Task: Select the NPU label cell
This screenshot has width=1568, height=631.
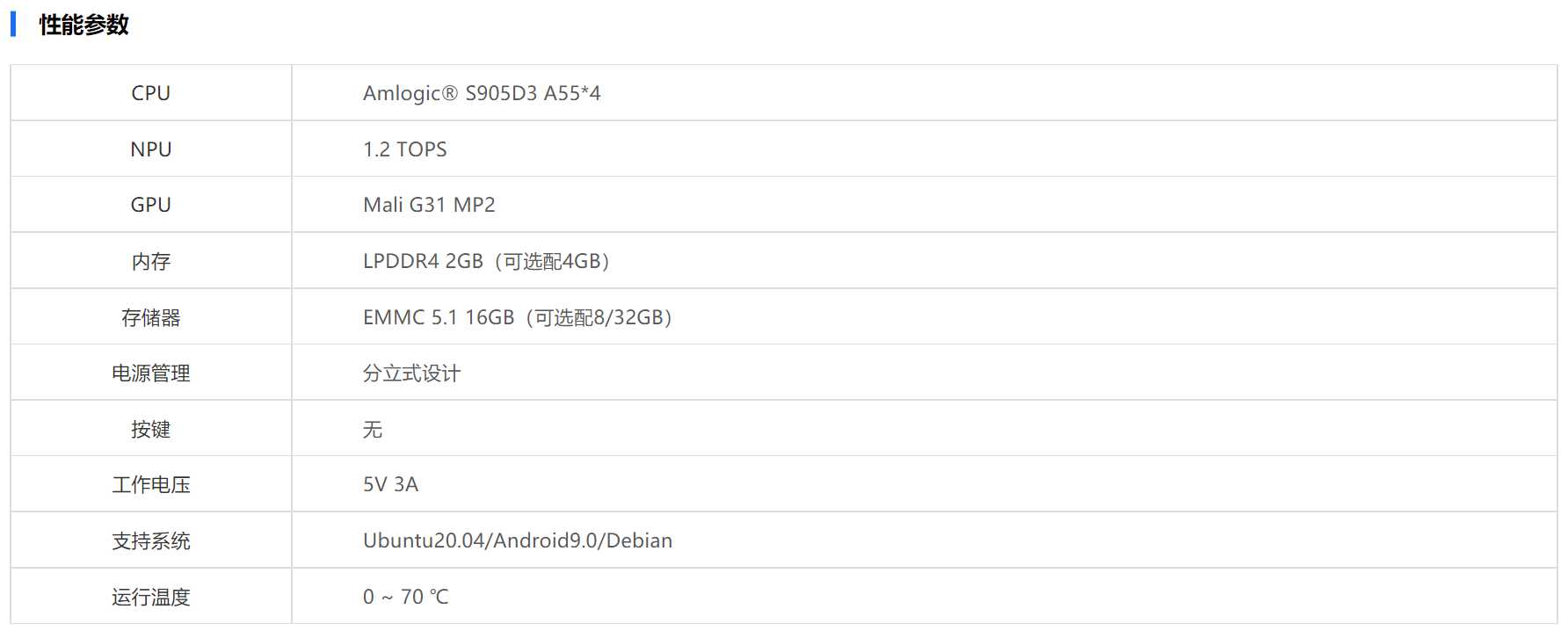Action: [150, 149]
